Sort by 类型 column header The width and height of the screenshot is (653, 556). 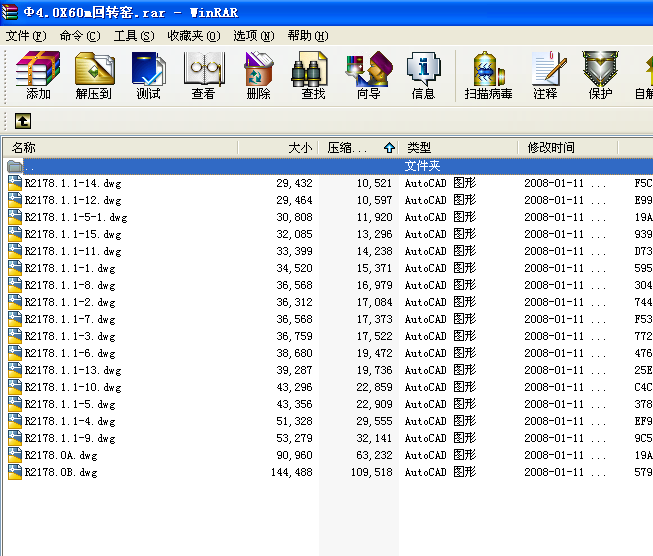(x=458, y=147)
